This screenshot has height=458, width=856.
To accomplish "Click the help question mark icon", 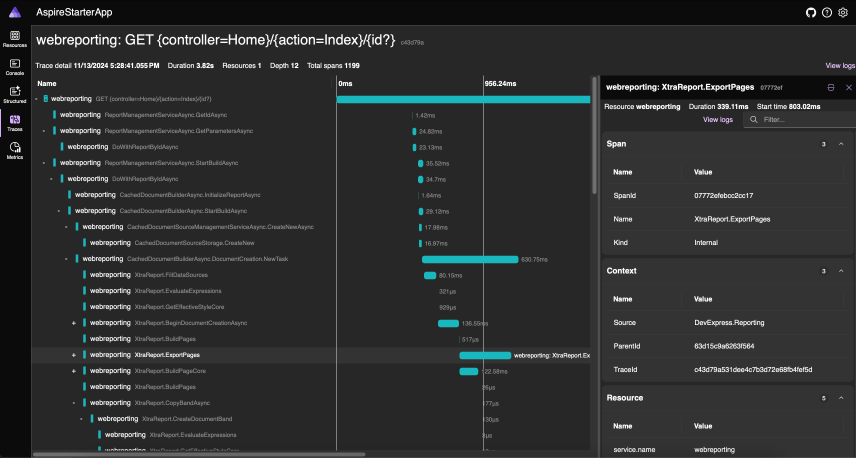I will (x=827, y=12).
